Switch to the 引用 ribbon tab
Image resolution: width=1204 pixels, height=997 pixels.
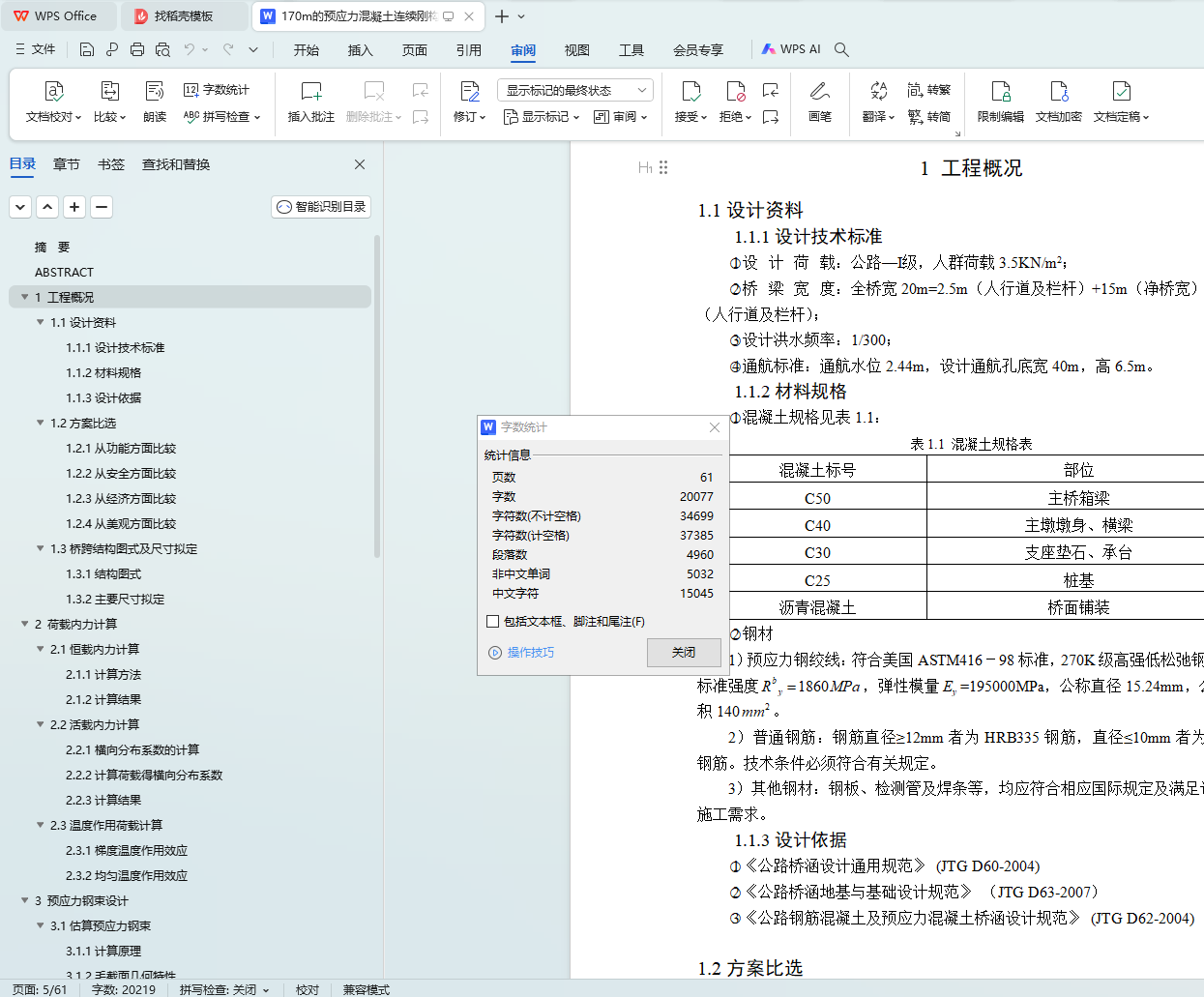tap(469, 50)
